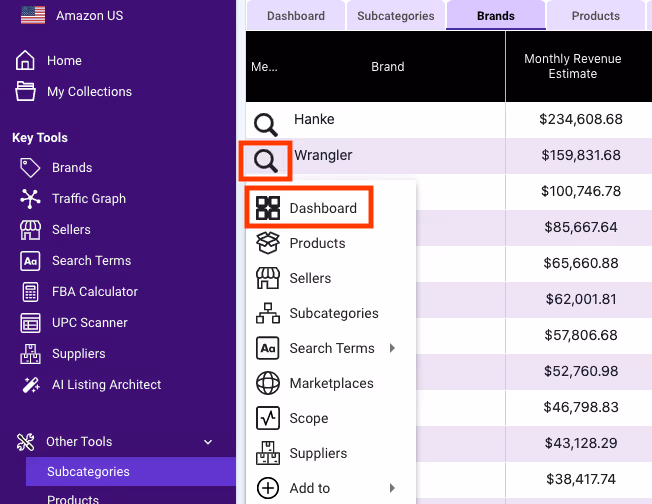652x504 pixels.
Task: Choose Marketplaces in the popup menu
Action: [x=331, y=383]
